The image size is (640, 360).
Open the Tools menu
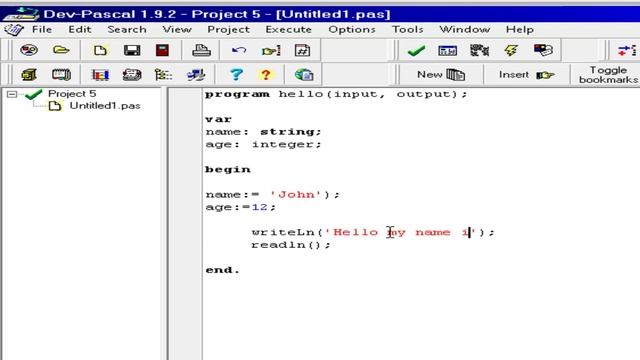click(x=407, y=29)
